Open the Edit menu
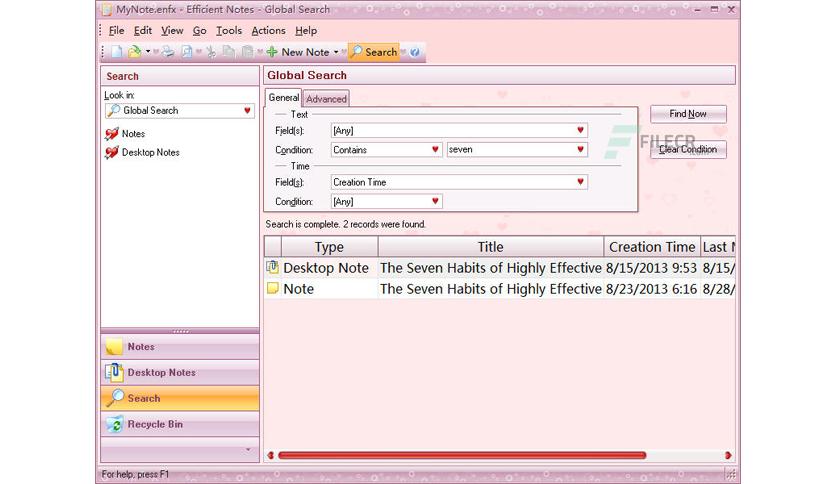The width and height of the screenshot is (836, 484). point(143,30)
